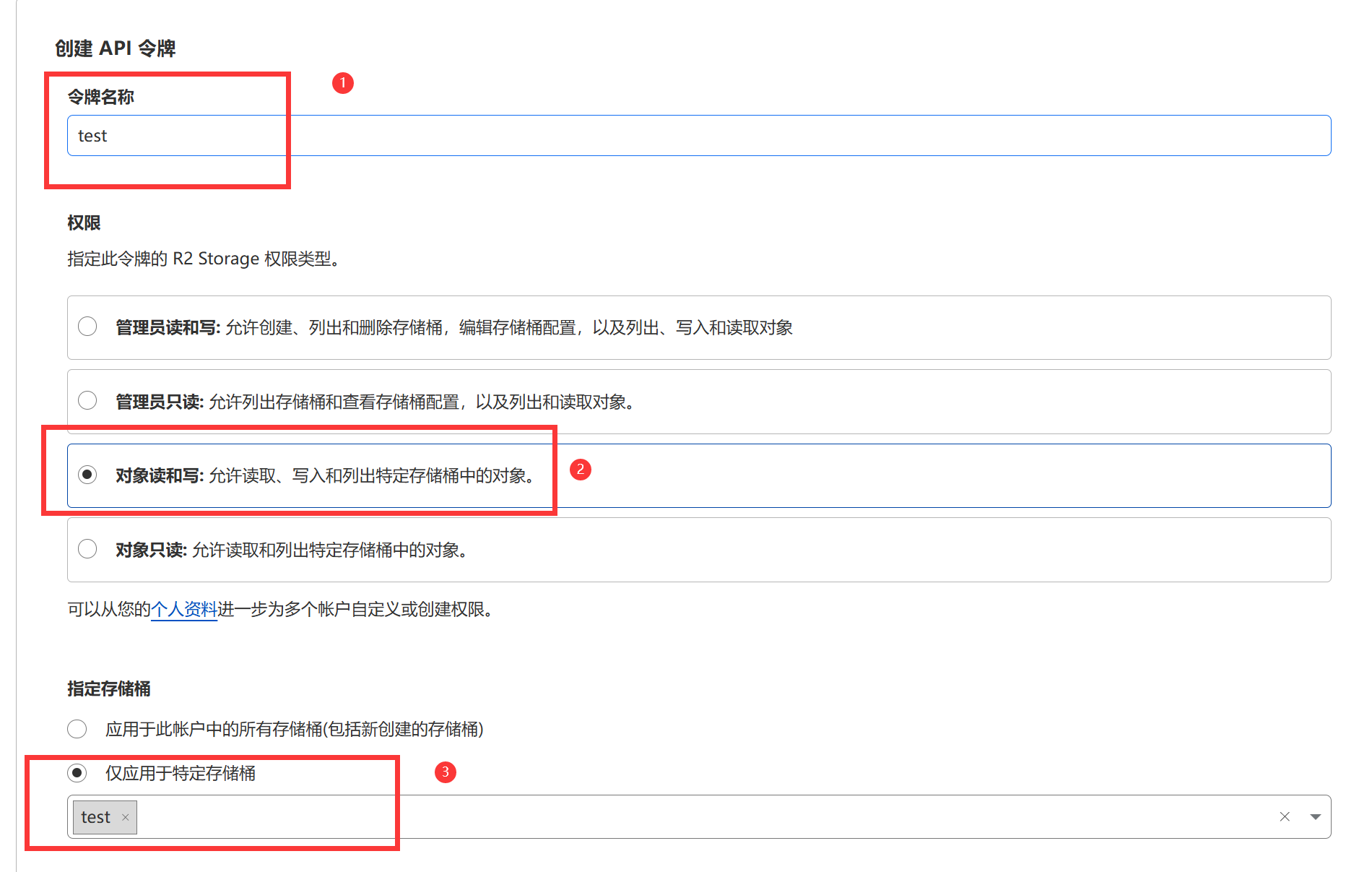Clear all selected buckets with the X icon
This screenshot has width=1372, height=872.
coord(1285,816)
